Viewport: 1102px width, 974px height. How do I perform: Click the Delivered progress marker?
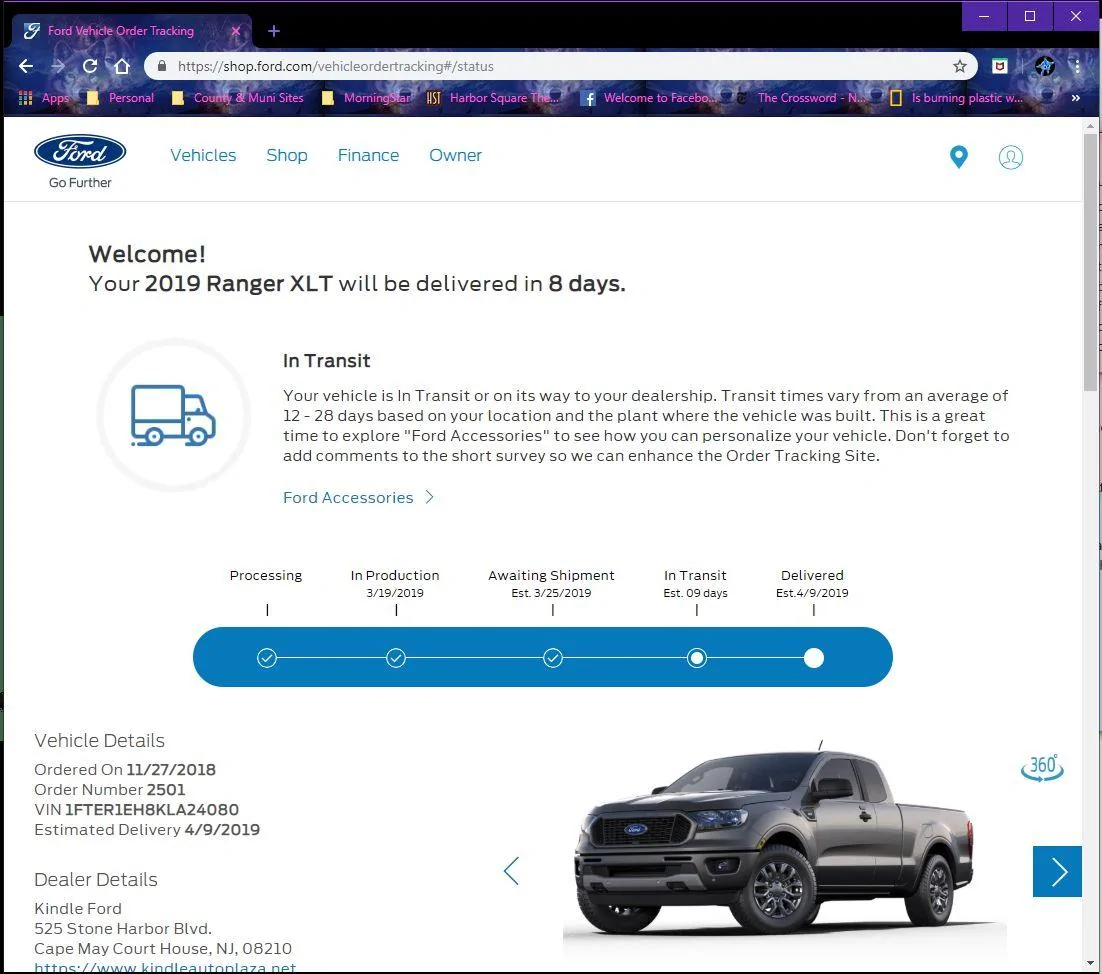(x=814, y=658)
